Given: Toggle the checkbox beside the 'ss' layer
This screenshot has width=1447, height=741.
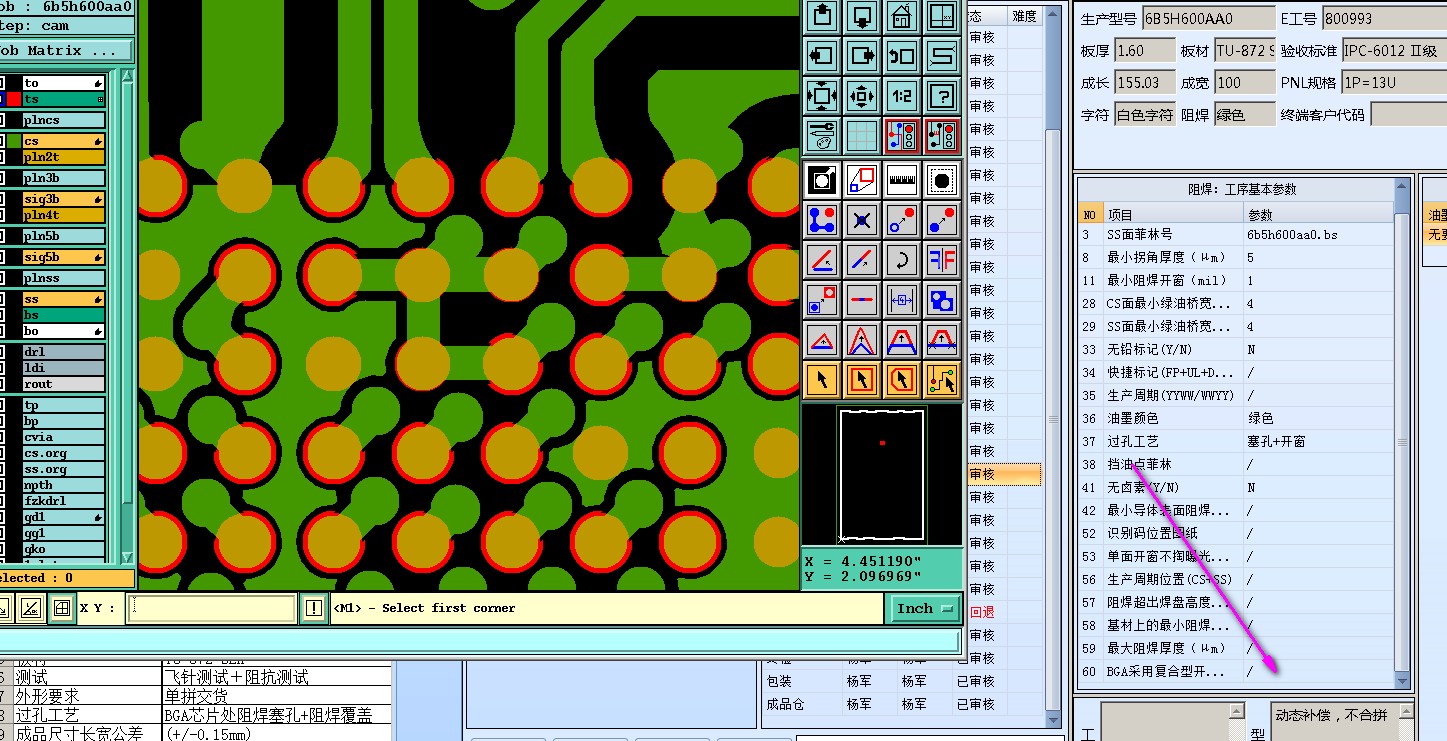Looking at the screenshot, I should [2, 300].
